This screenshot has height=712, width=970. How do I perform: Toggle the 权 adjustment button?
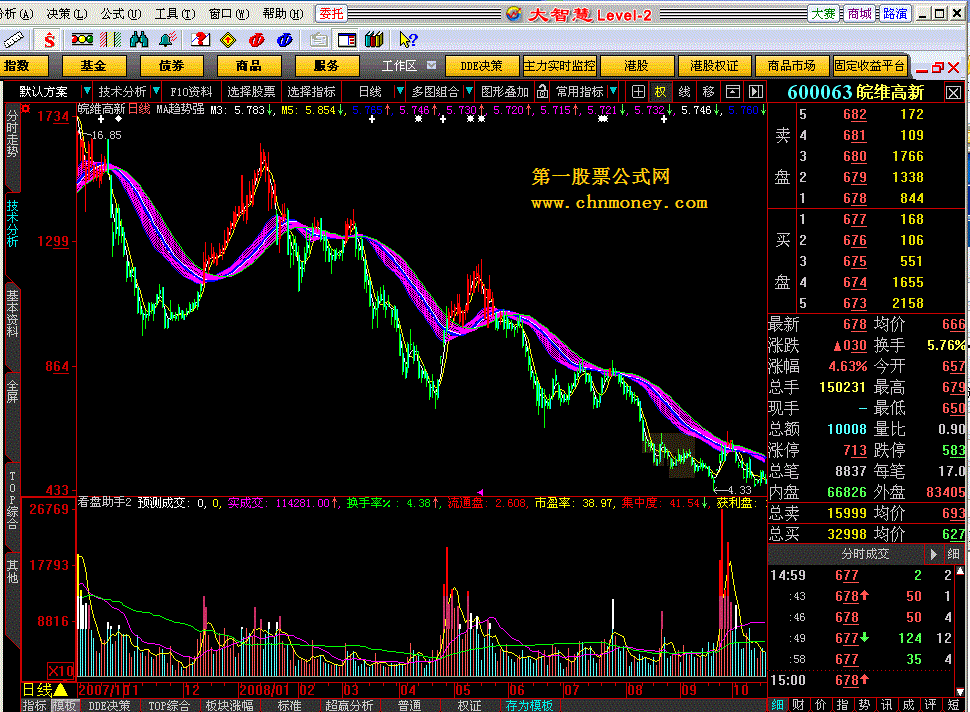click(660, 92)
